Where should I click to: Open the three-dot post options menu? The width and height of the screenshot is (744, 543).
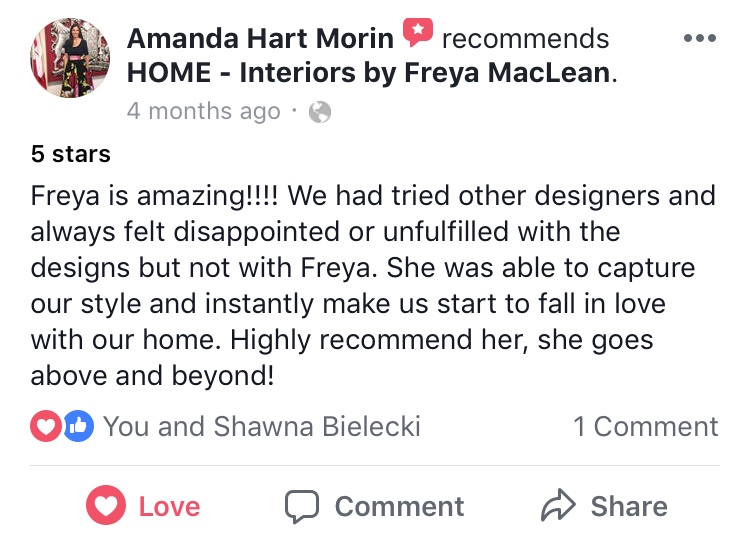(x=699, y=38)
